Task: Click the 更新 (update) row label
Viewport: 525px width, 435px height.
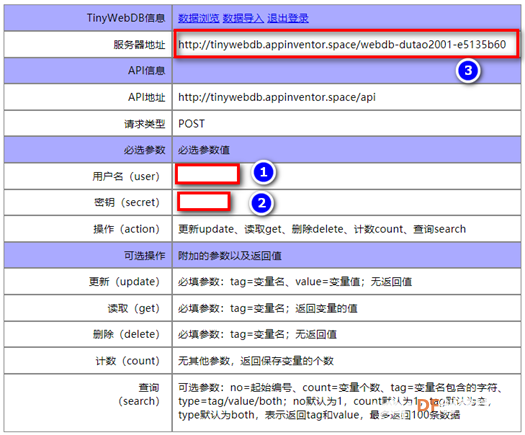Action: coord(124,282)
